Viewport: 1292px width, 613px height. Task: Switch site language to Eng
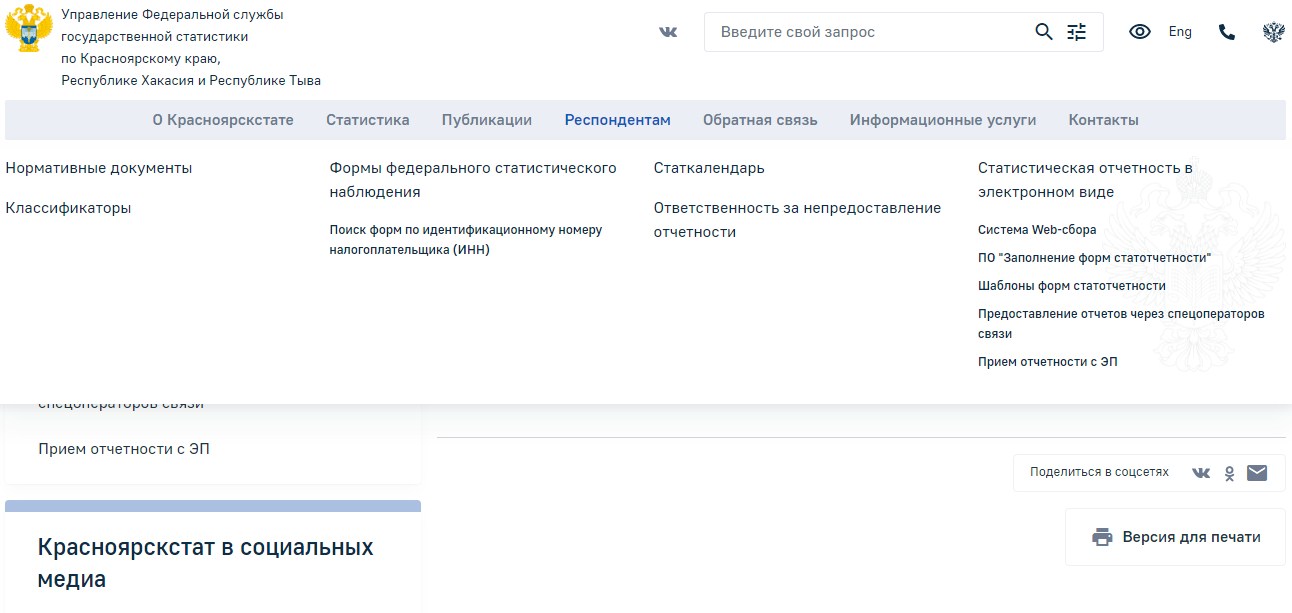click(1180, 32)
